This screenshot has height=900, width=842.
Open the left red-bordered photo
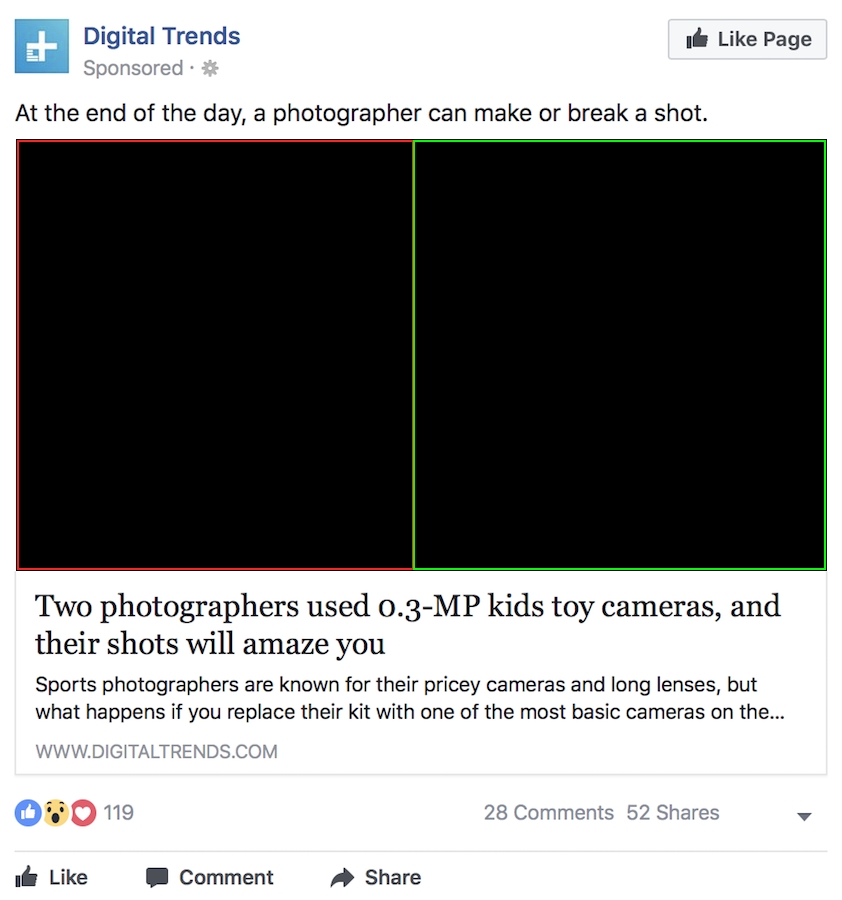click(x=215, y=355)
